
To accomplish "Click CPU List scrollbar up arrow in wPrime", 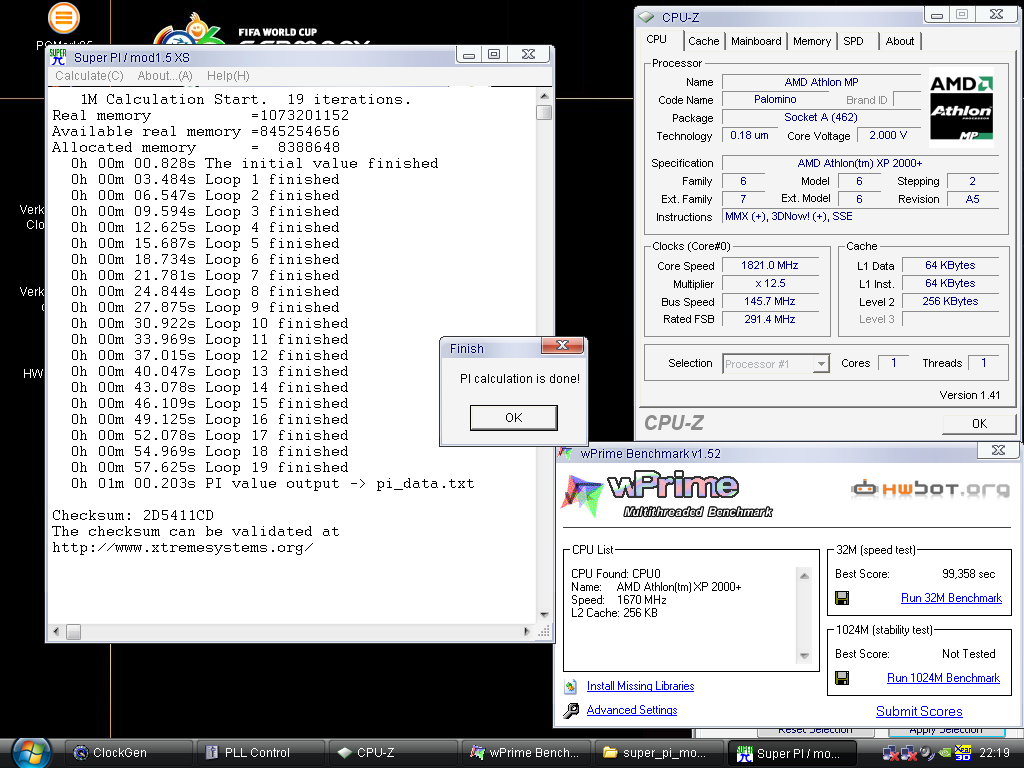I will pyautogui.click(x=804, y=575).
